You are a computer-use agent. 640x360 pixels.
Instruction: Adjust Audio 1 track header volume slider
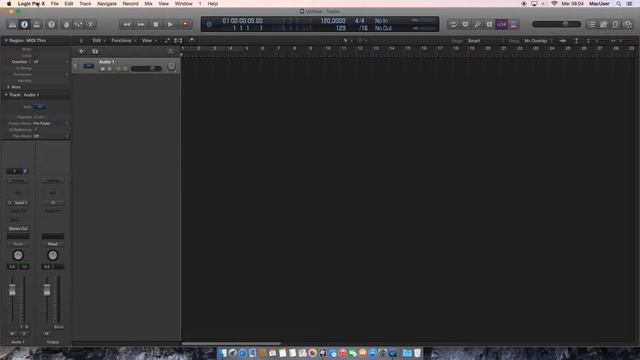click(146, 69)
